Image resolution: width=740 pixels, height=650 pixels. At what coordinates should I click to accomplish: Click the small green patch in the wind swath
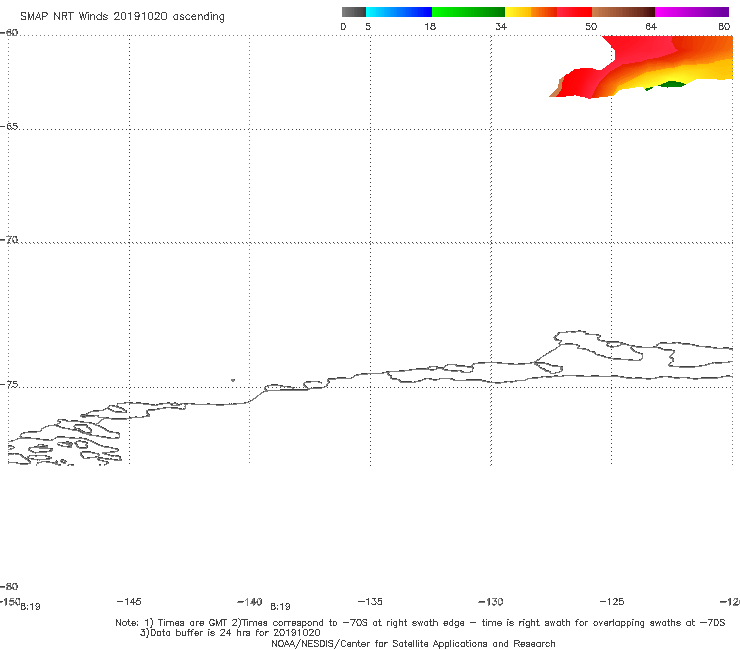pyautogui.click(x=671, y=84)
